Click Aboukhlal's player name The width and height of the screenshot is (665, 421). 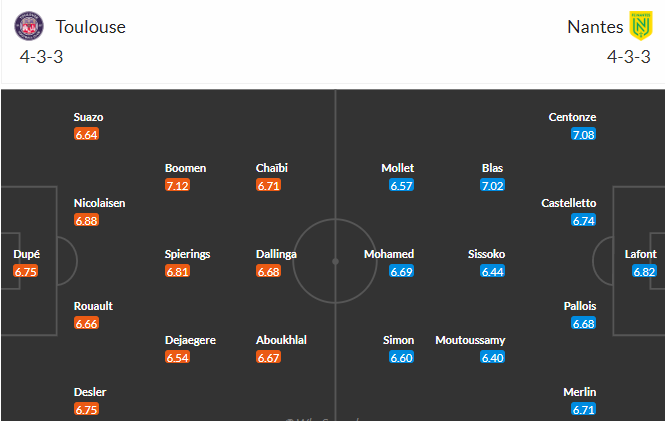pyautogui.click(x=281, y=340)
